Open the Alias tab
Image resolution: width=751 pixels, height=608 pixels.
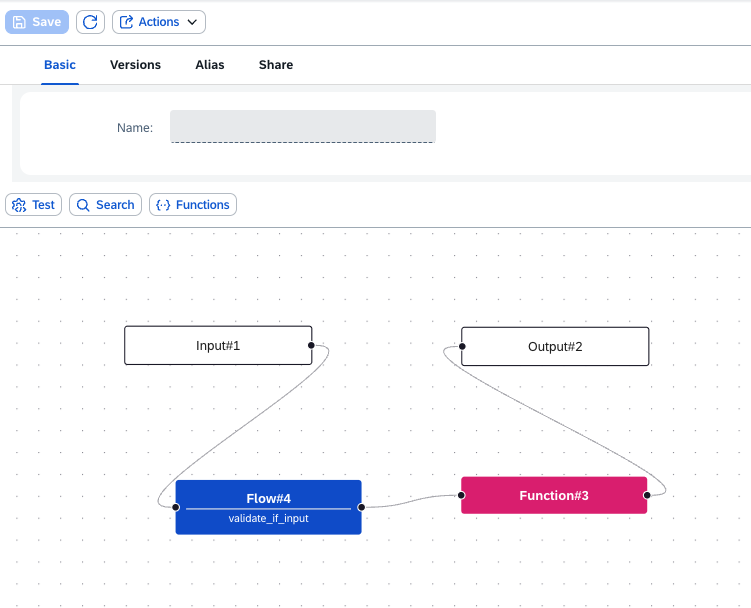(x=210, y=65)
